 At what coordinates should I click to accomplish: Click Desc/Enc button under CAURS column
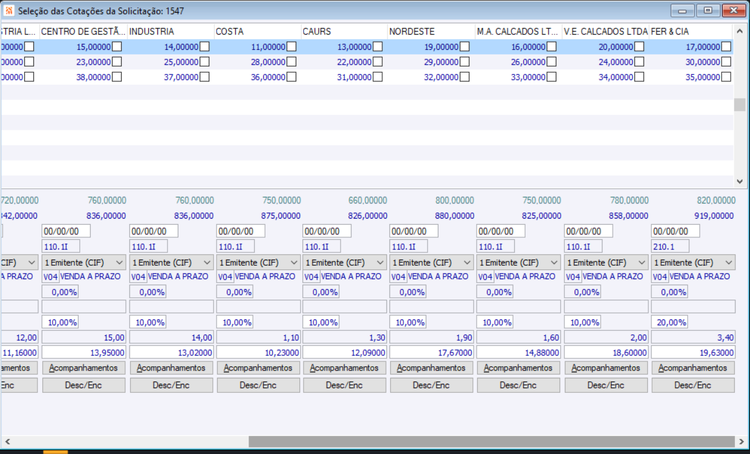coord(344,385)
